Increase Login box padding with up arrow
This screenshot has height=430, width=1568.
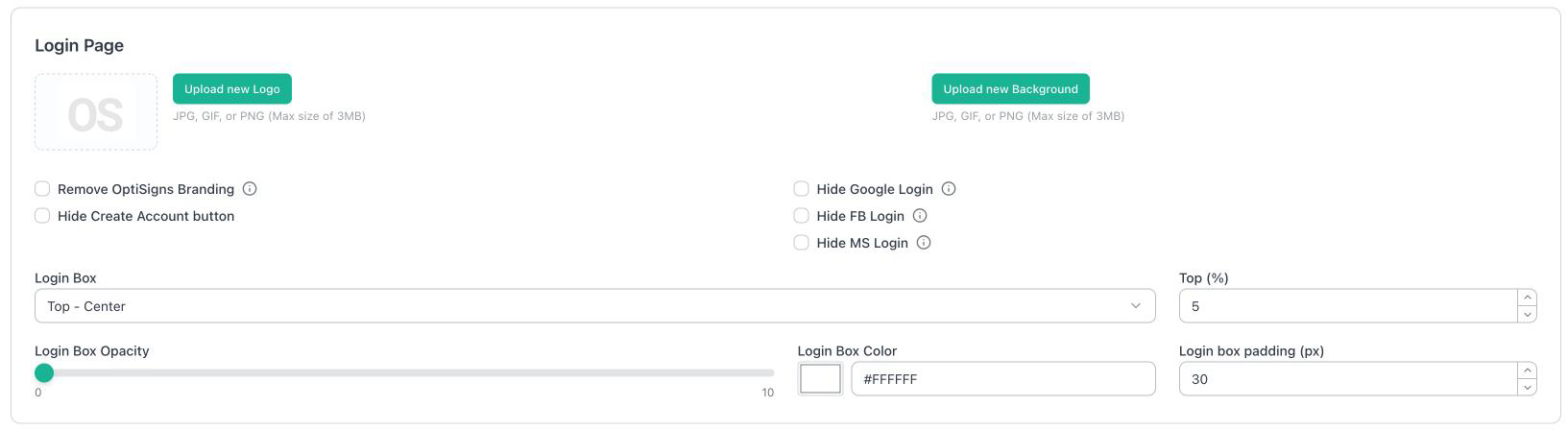[x=1527, y=370]
